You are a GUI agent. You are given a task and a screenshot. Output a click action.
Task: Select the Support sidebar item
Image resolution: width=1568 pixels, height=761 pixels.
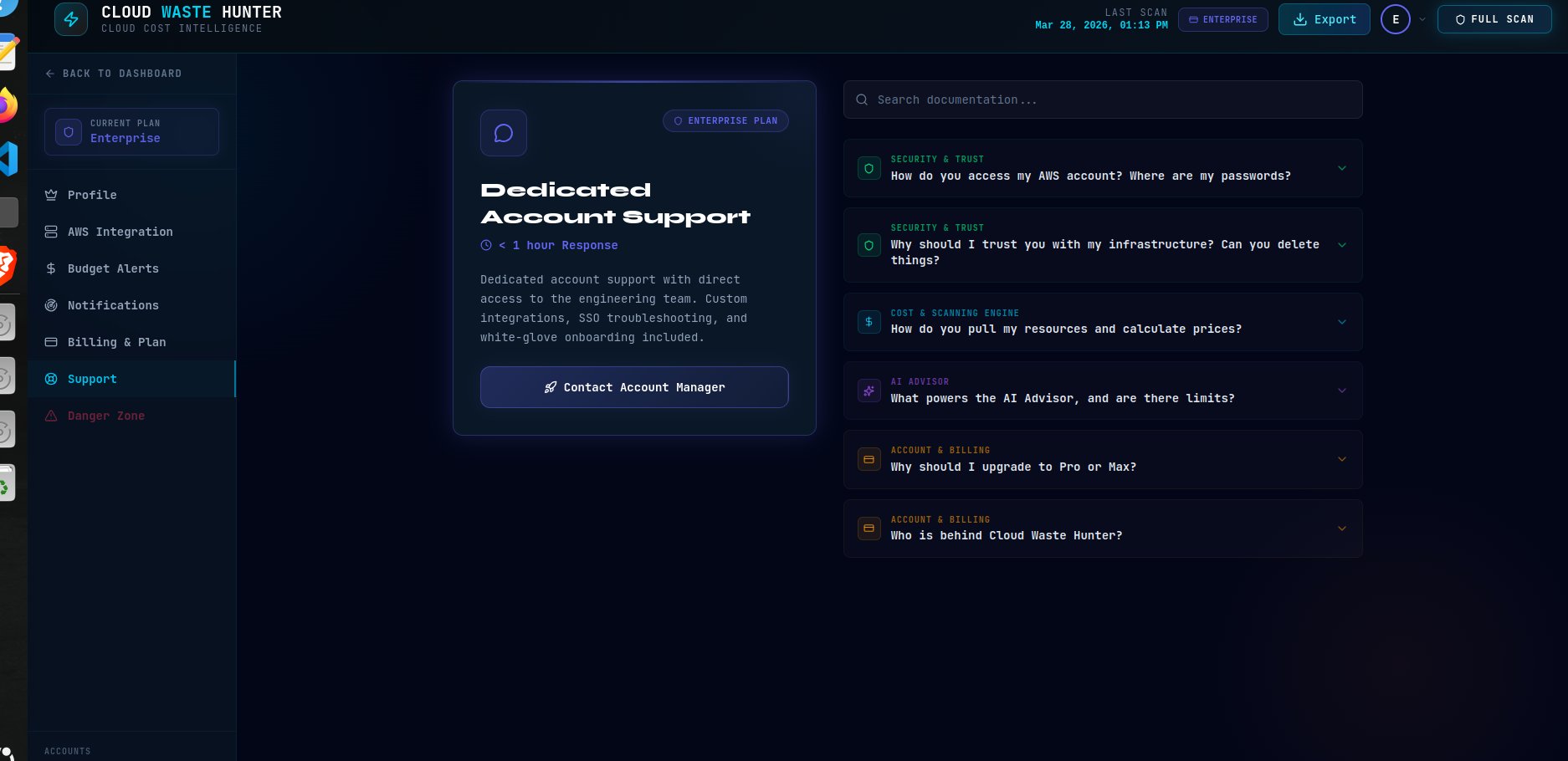pos(132,379)
